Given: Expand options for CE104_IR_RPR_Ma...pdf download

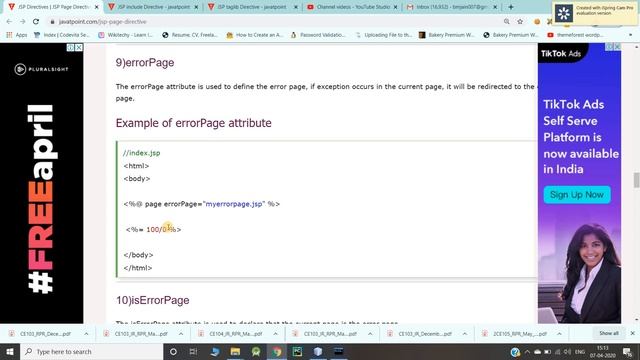Looking at the screenshot, I should [276, 334].
